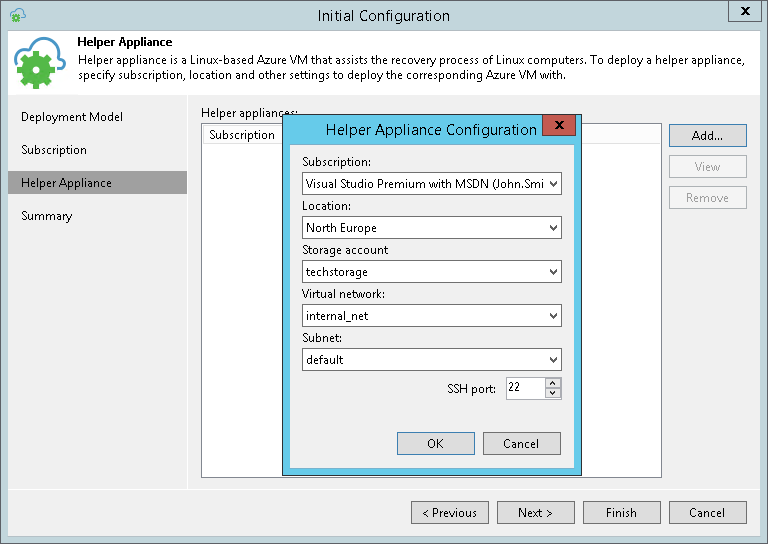
Task: Expand the Location dropdown showing North Europe
Action: (x=432, y=228)
